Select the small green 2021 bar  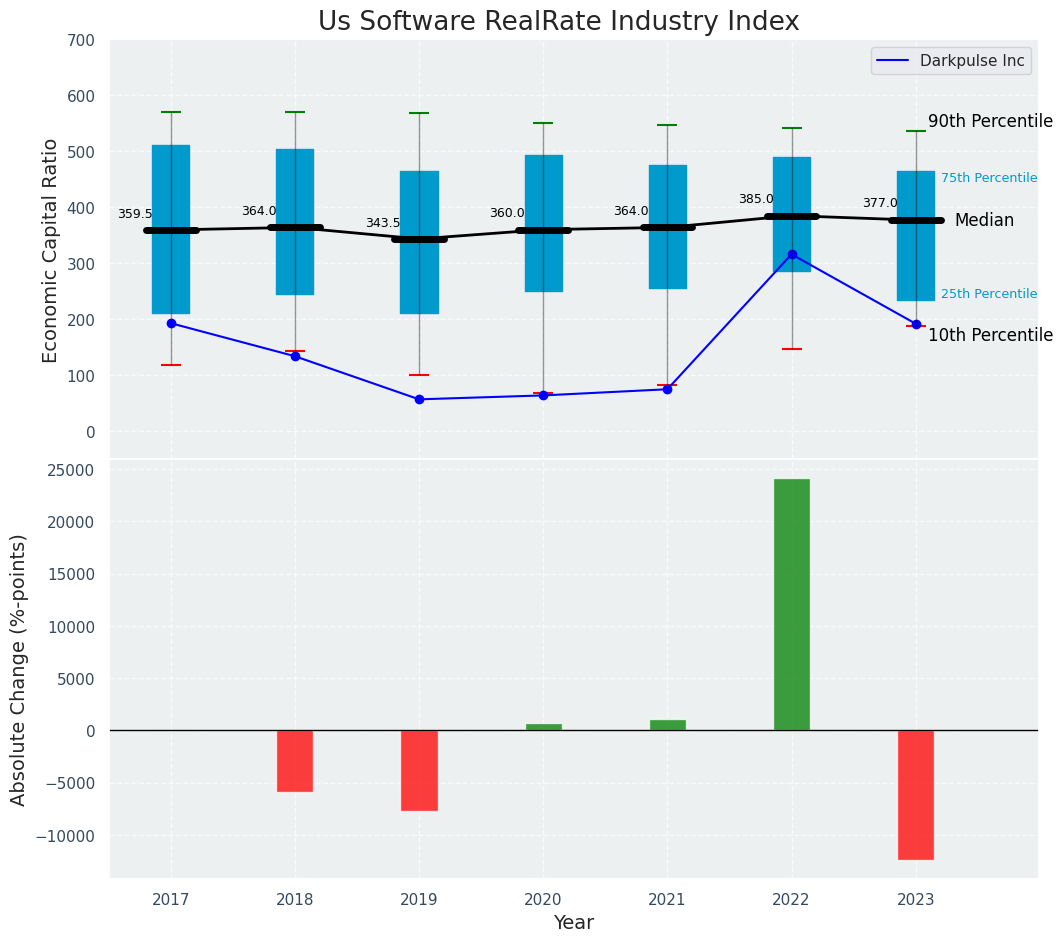tap(668, 725)
